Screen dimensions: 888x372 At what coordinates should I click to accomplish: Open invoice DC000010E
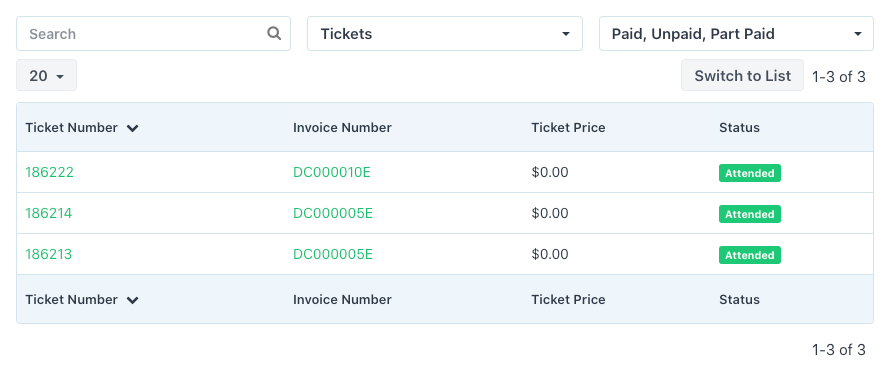pos(331,172)
